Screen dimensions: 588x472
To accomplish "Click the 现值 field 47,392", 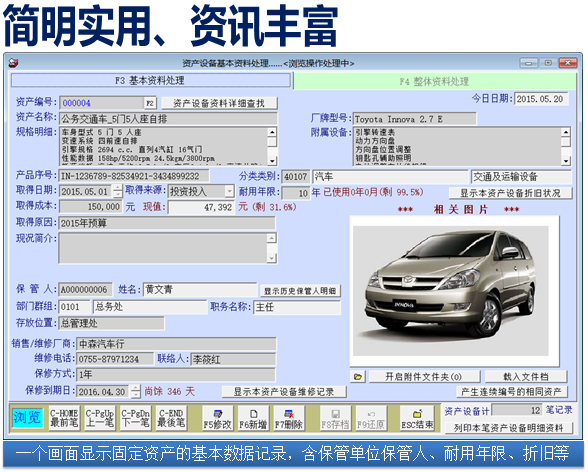I will (201, 207).
